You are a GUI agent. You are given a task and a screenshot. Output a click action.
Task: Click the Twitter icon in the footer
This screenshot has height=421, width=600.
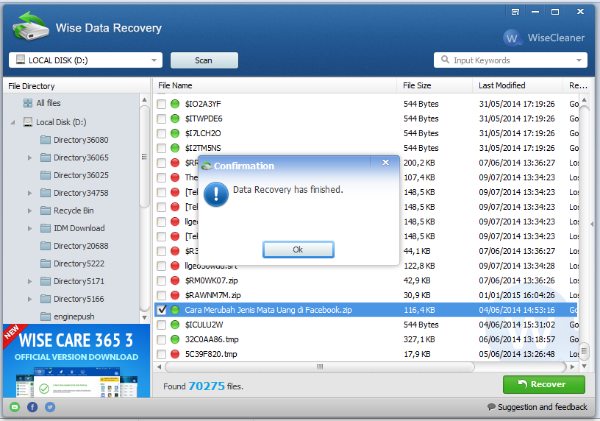pyautogui.click(x=50, y=407)
